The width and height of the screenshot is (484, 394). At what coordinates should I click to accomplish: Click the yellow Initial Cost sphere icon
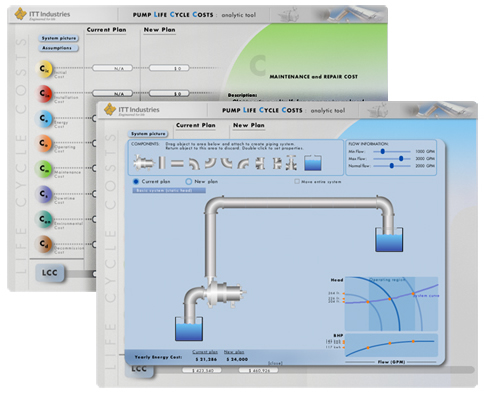pos(44,69)
